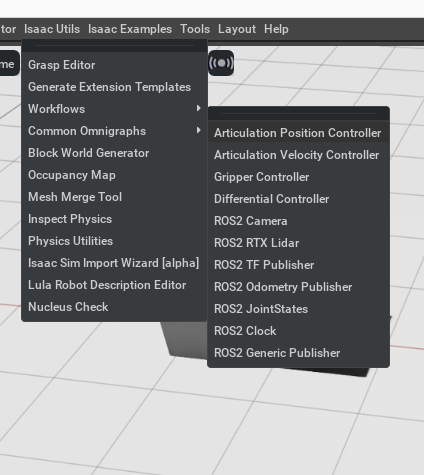Open the Isaac Utils menu
Image resolution: width=424 pixels, height=475 pixels.
(x=52, y=29)
